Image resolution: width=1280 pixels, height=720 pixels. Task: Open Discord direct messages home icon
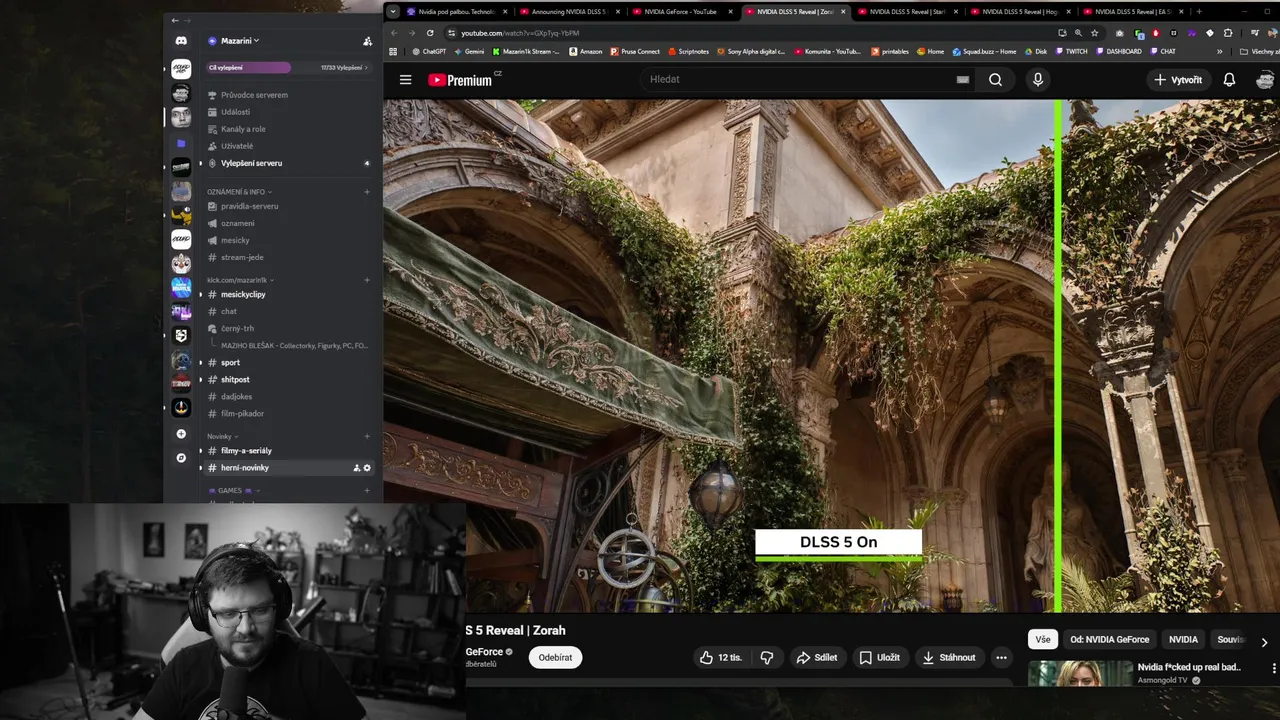click(181, 41)
